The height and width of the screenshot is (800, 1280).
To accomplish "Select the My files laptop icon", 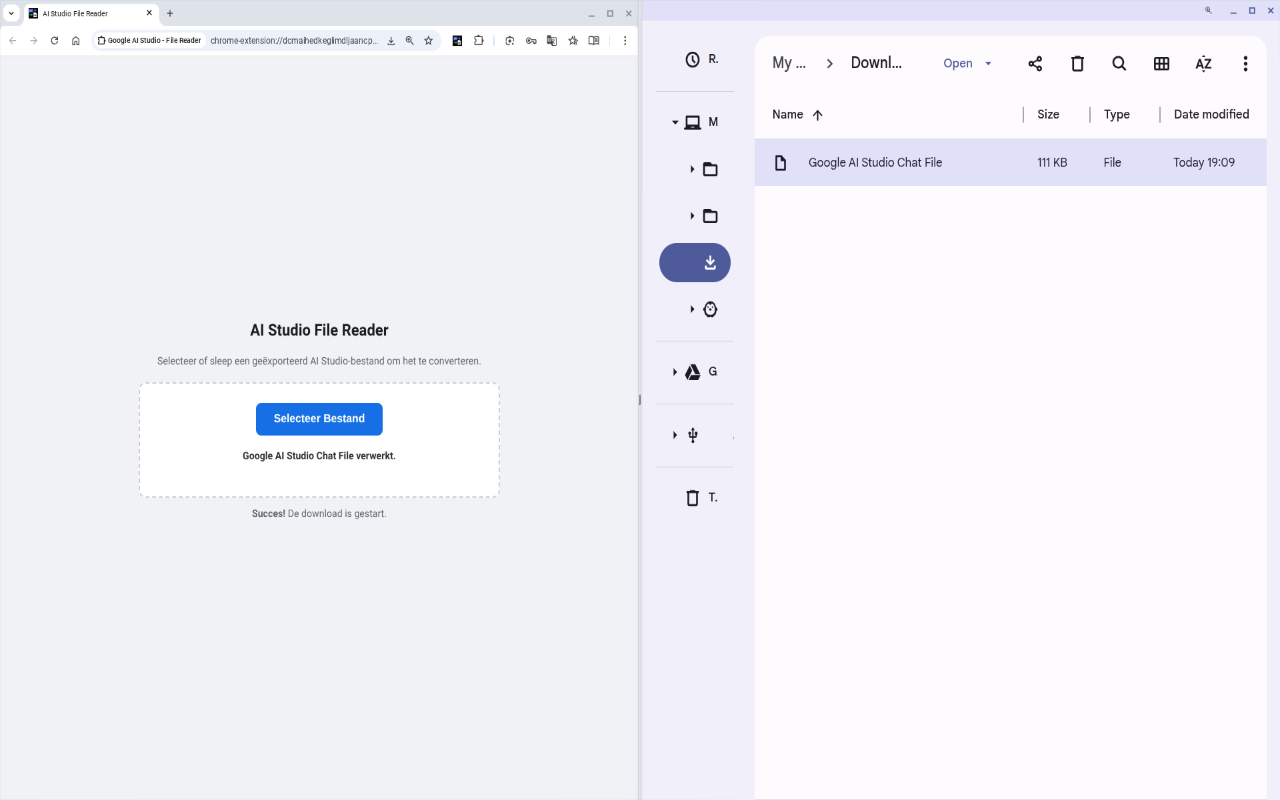I will point(692,123).
